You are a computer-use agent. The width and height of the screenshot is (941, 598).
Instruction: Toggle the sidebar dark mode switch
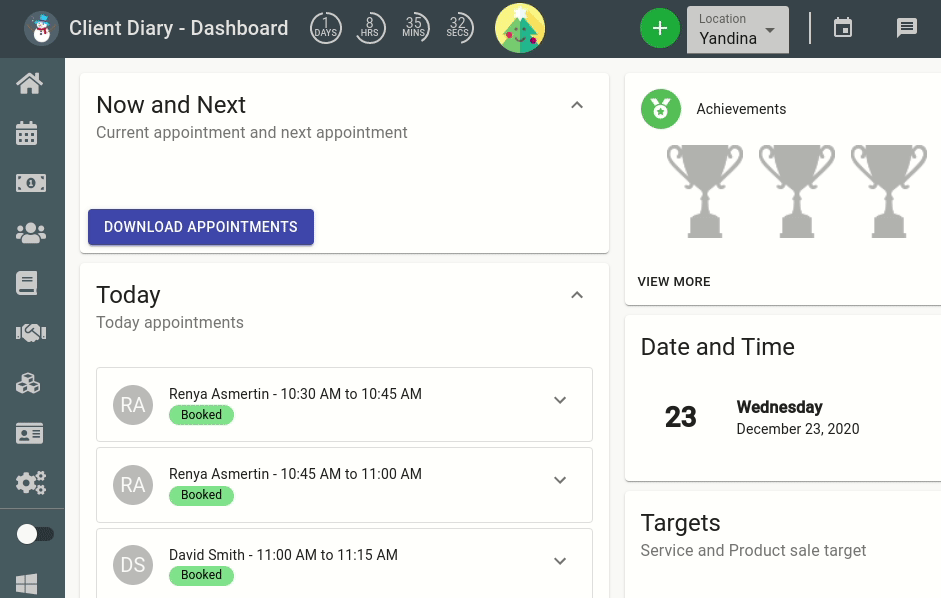pyautogui.click(x=35, y=534)
